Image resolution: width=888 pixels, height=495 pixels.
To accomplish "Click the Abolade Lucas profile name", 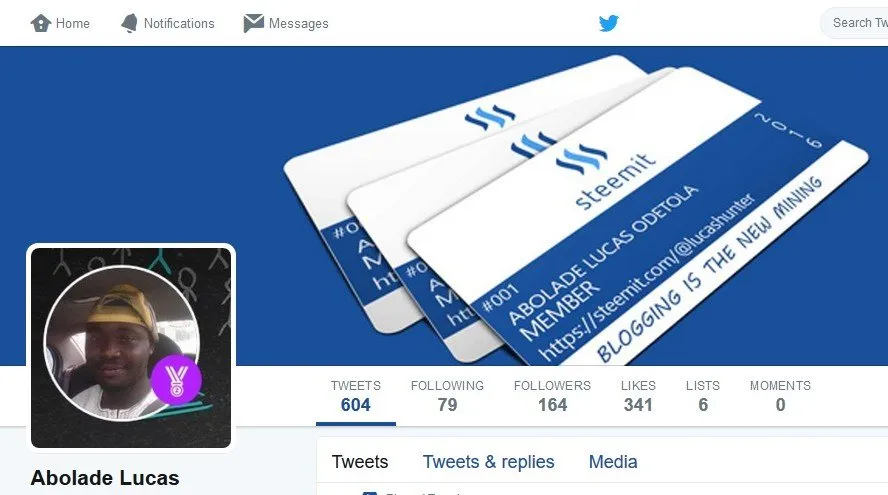I will tap(105, 477).
